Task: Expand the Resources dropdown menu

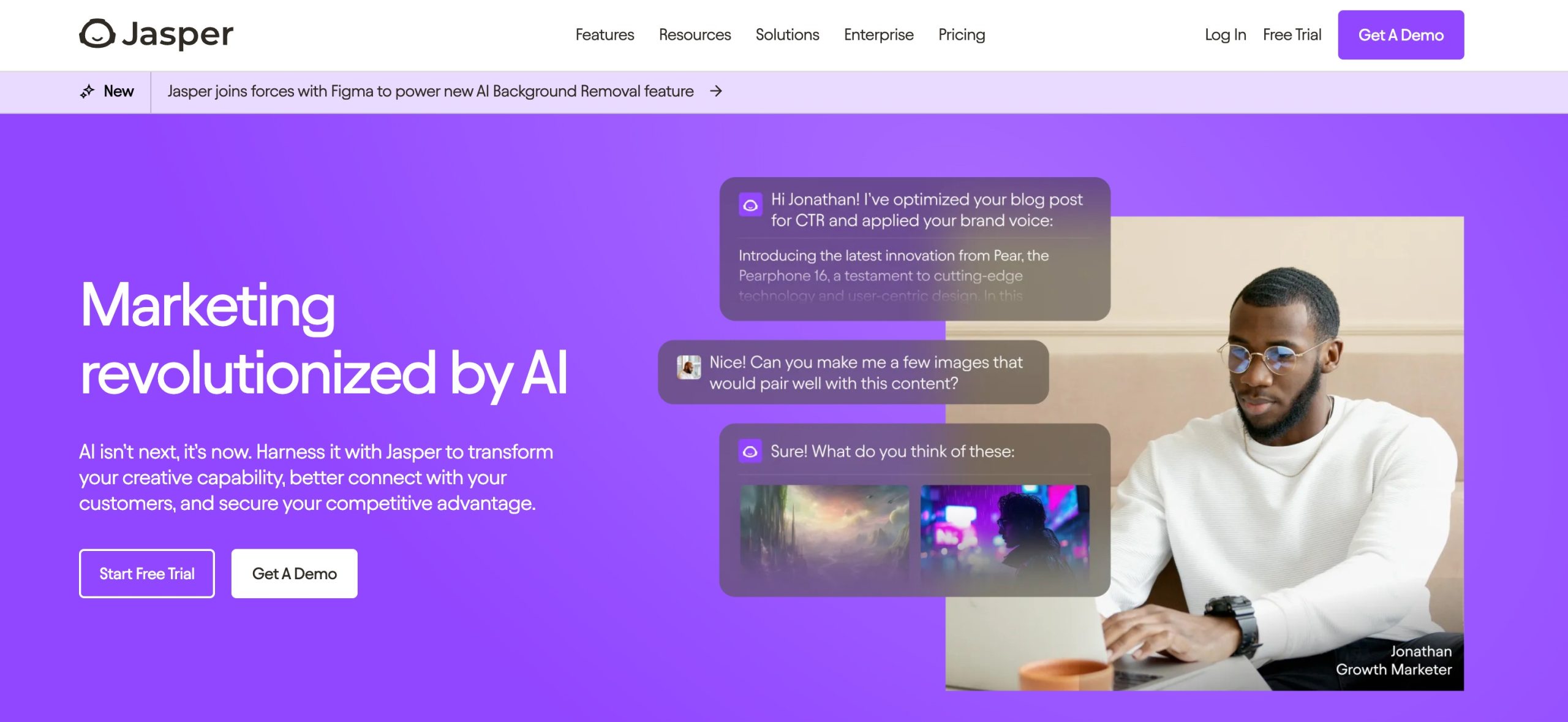Action: (695, 35)
